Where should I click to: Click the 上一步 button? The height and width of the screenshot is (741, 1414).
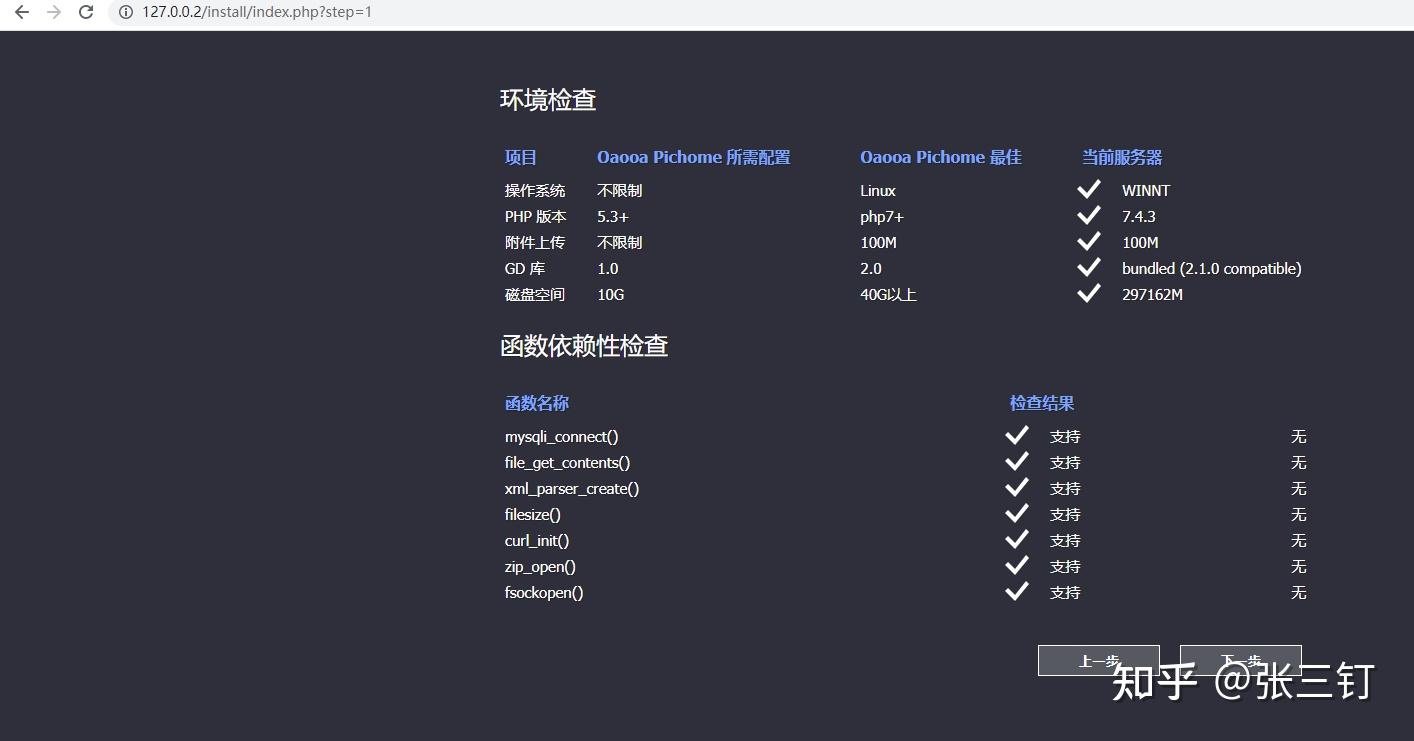click(x=1098, y=660)
